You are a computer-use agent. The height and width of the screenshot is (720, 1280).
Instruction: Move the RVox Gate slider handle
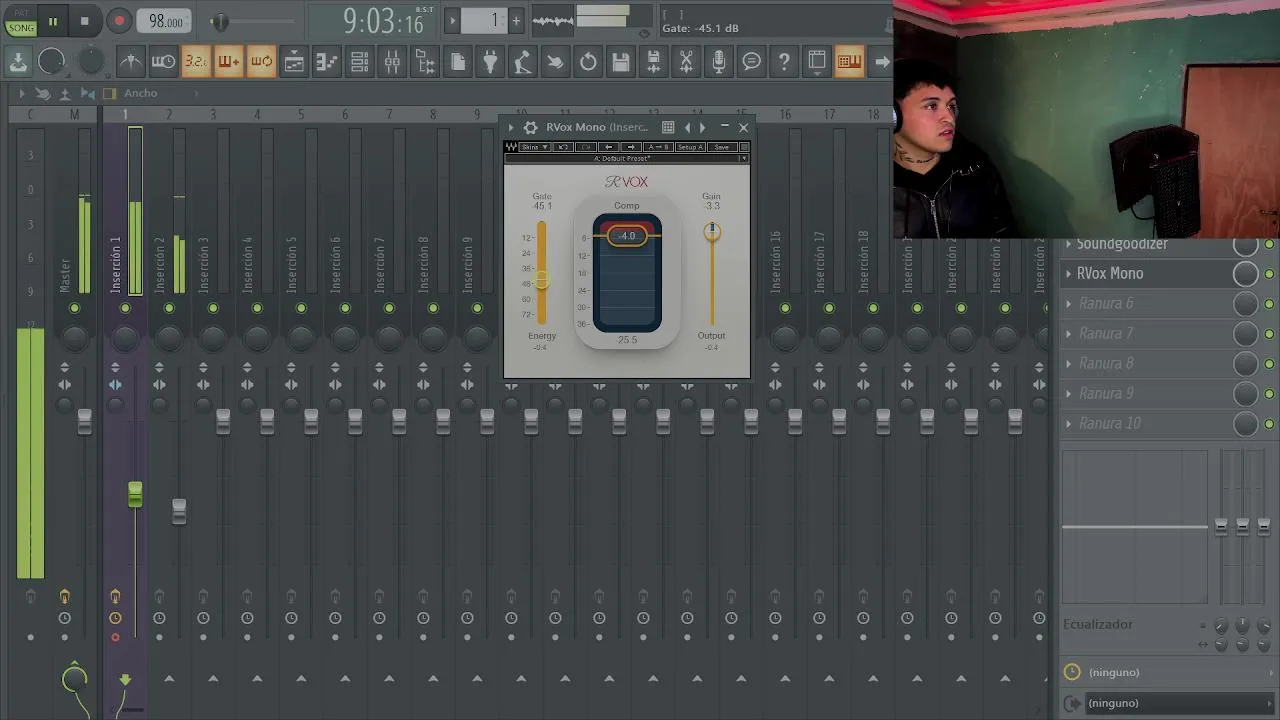pos(542,281)
